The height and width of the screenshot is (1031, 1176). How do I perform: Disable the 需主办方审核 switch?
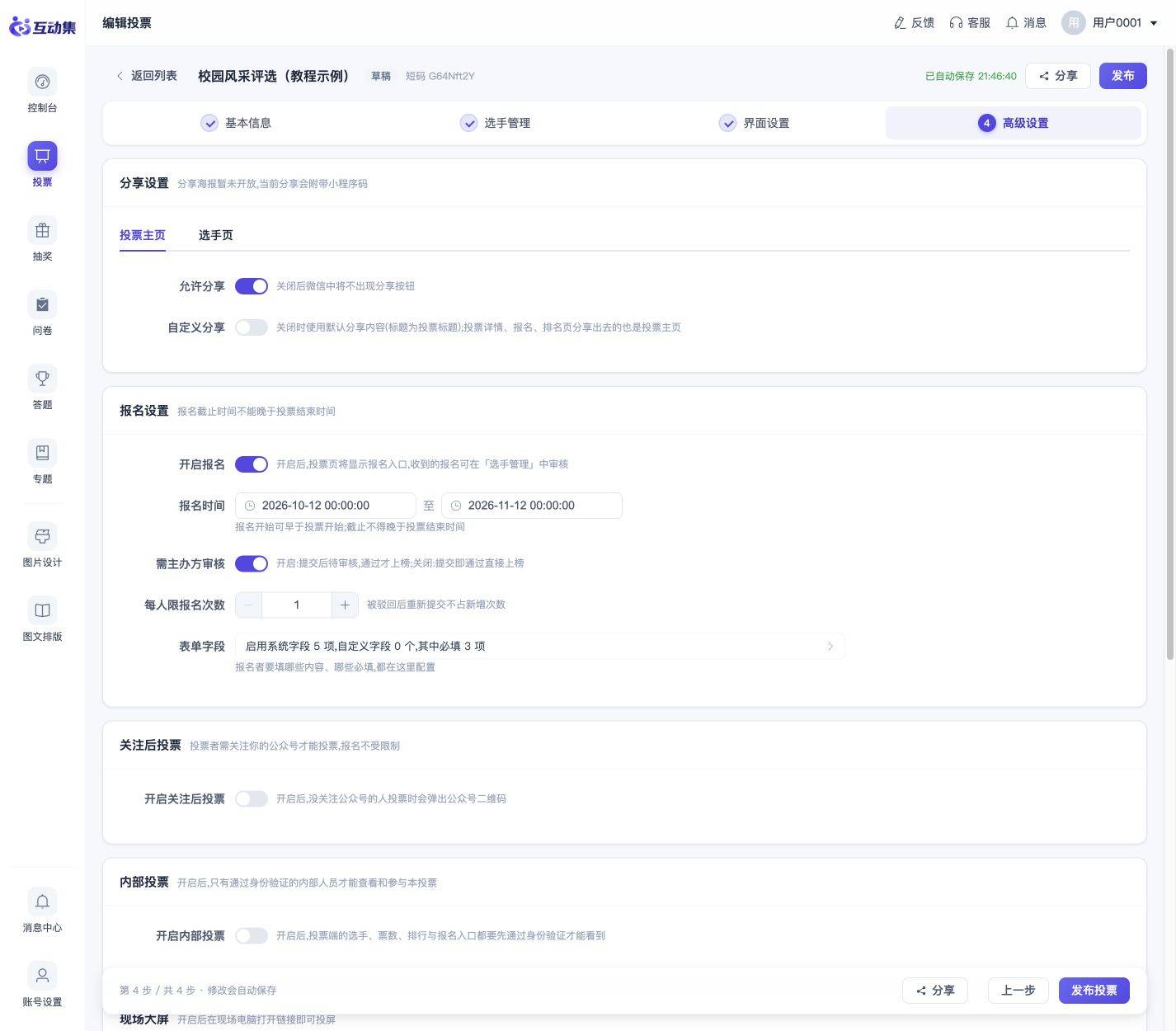point(252,563)
